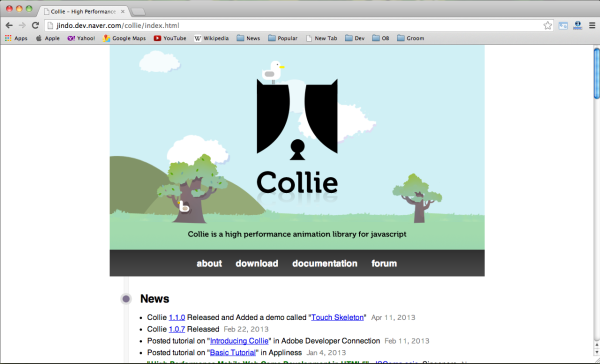Open the Yahoo! bookmark
Image resolution: width=600 pixels, height=364 pixels.
coord(81,38)
